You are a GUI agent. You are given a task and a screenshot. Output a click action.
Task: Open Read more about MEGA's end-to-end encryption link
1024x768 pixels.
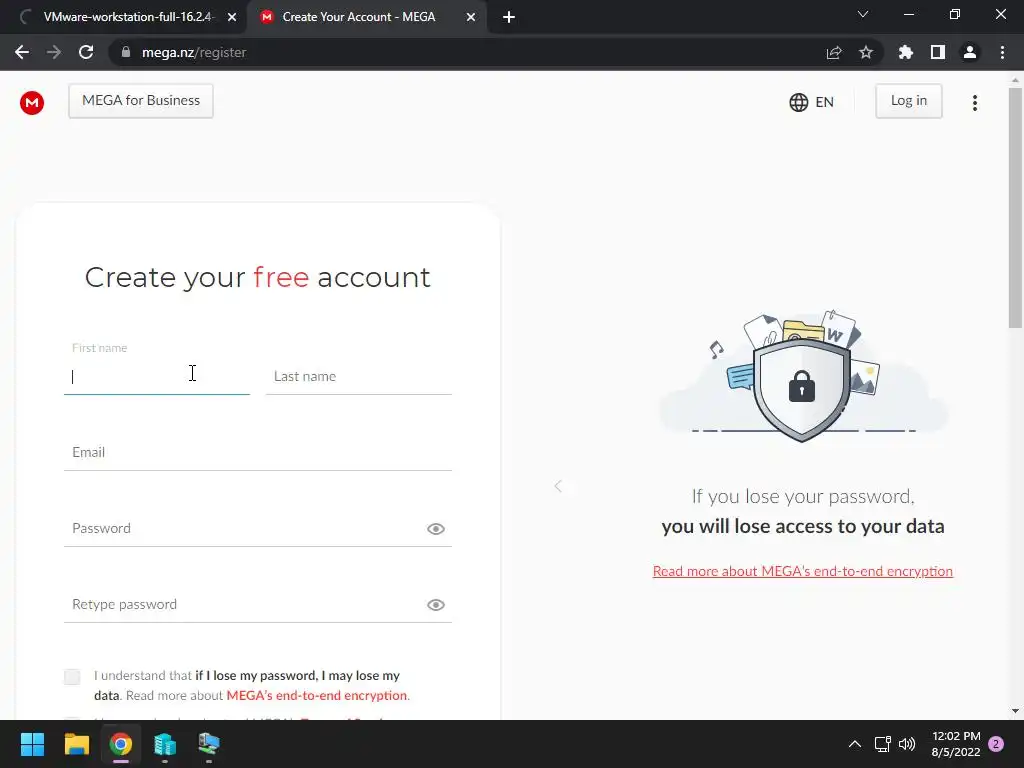[803, 571]
